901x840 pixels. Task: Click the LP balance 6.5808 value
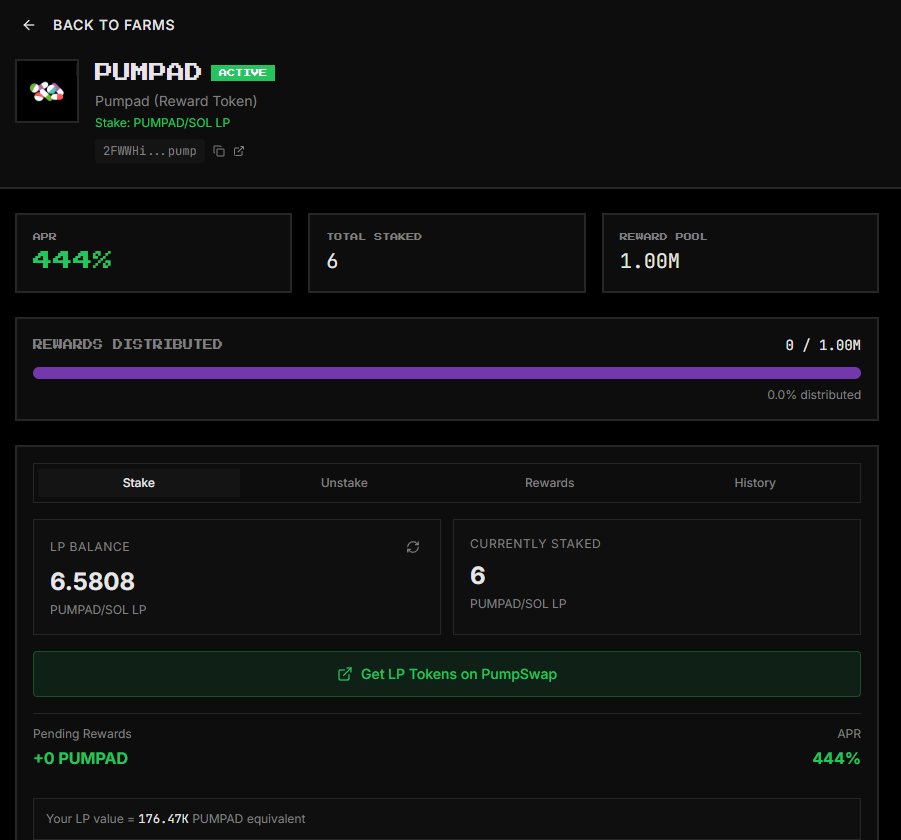tap(93, 581)
